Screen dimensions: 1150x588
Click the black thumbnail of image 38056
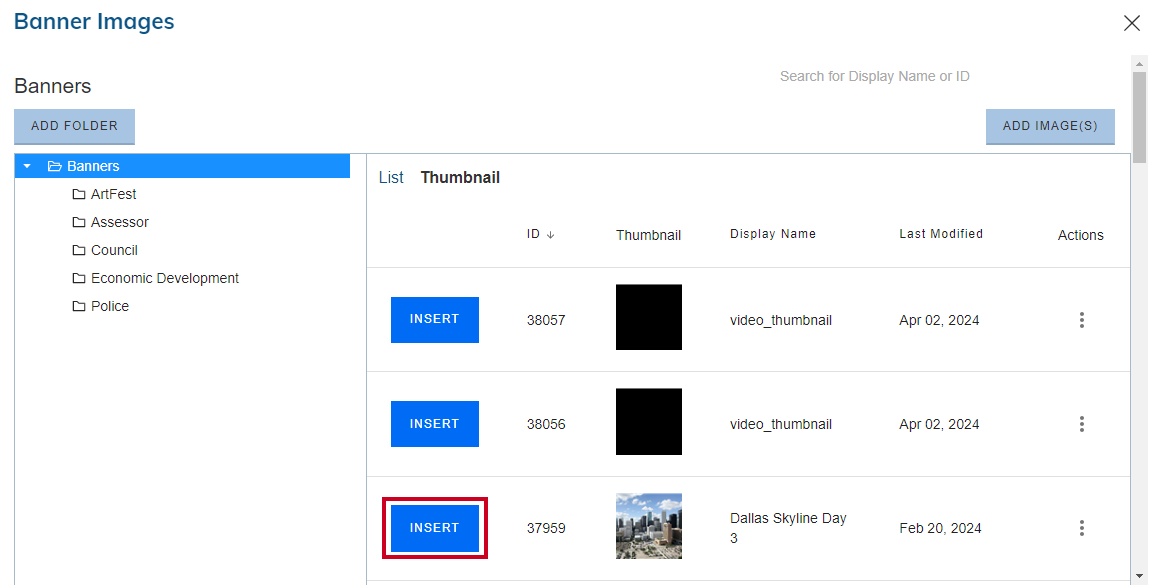coord(649,422)
